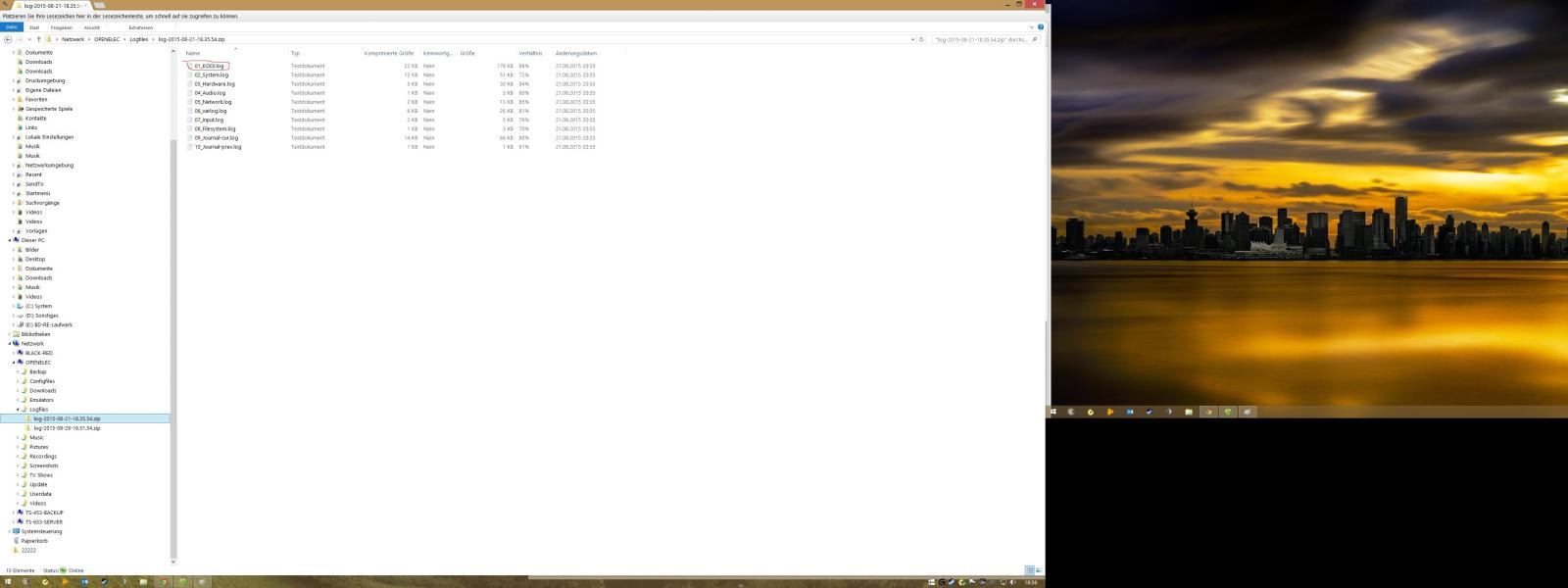This screenshot has width=1568, height=588.
Task: Expand the ribbon with chevron arrow
Action: 1031,27
